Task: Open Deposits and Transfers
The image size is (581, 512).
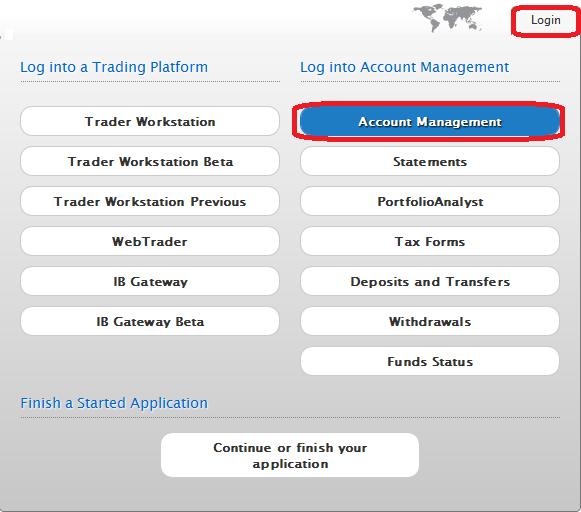Action: (x=430, y=281)
